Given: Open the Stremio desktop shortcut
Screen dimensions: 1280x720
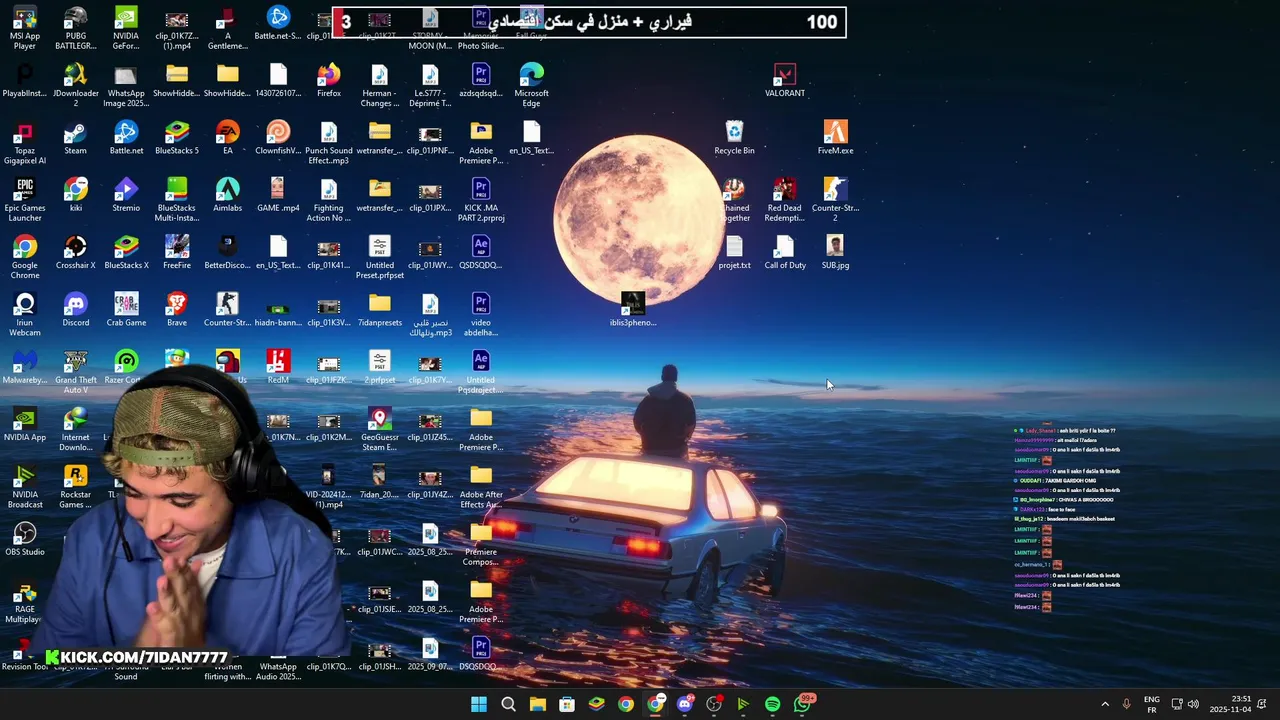Looking at the screenshot, I should coord(126,195).
